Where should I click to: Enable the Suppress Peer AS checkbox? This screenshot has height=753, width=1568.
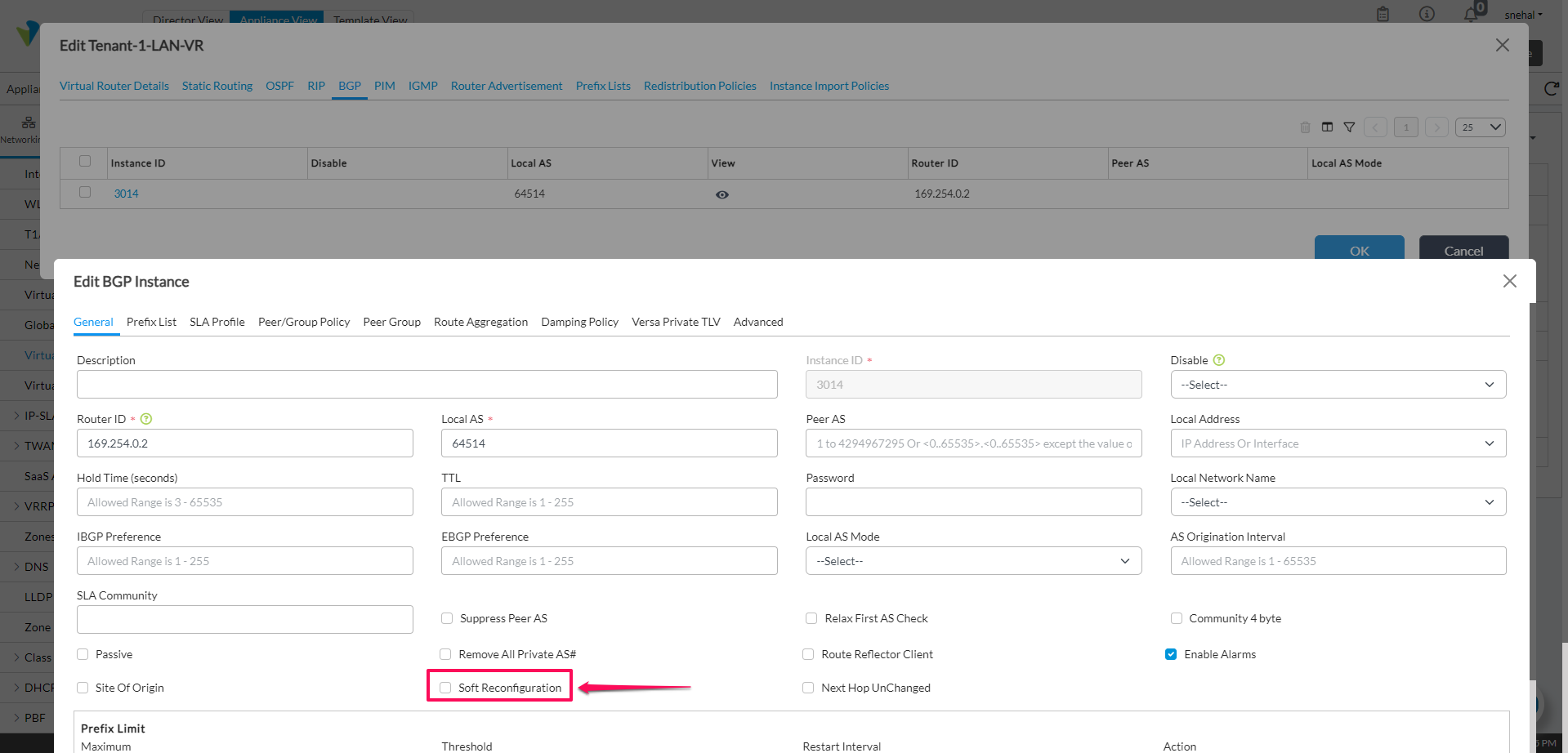click(447, 618)
